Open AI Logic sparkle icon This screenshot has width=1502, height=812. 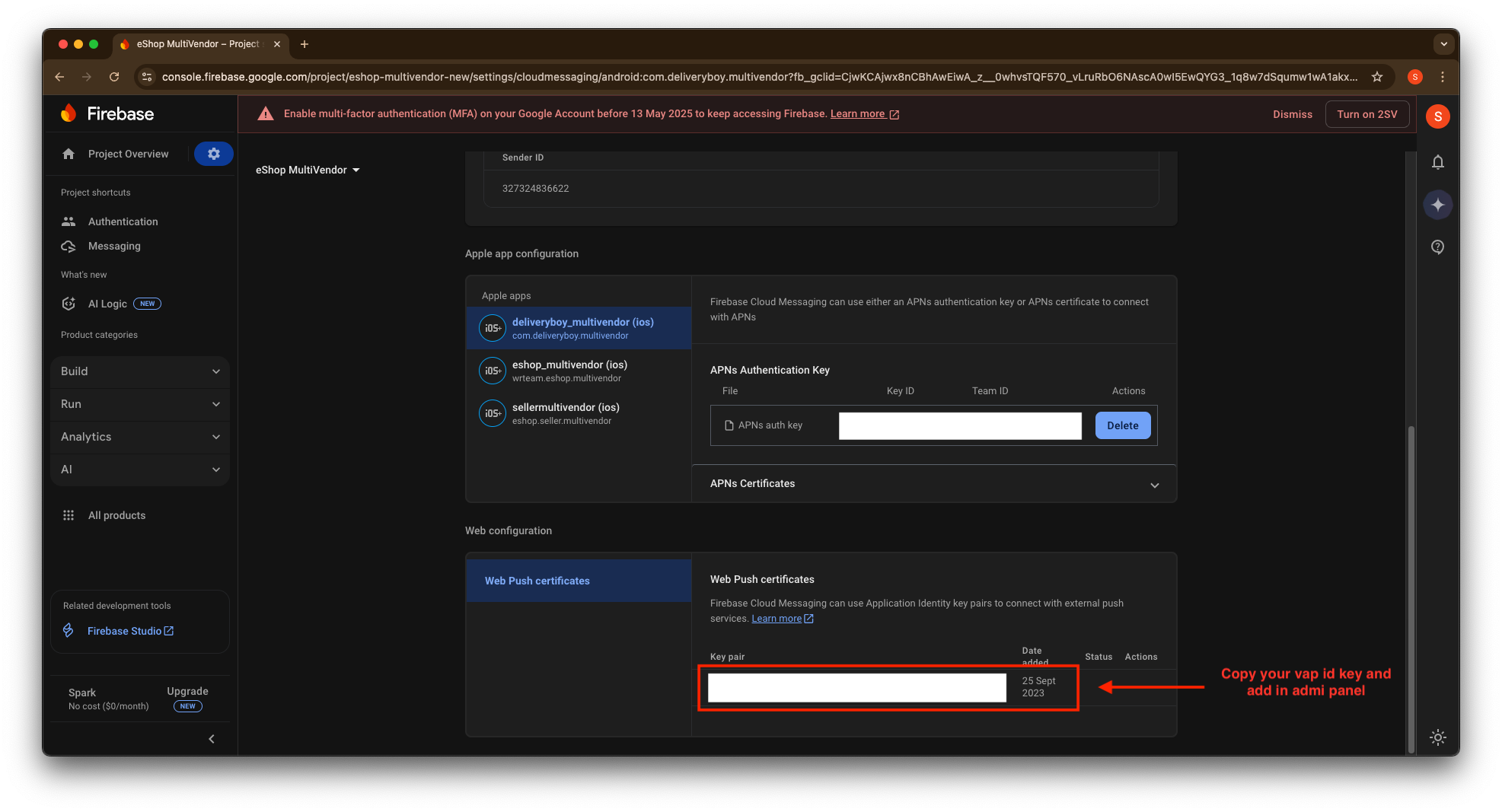click(x=69, y=304)
